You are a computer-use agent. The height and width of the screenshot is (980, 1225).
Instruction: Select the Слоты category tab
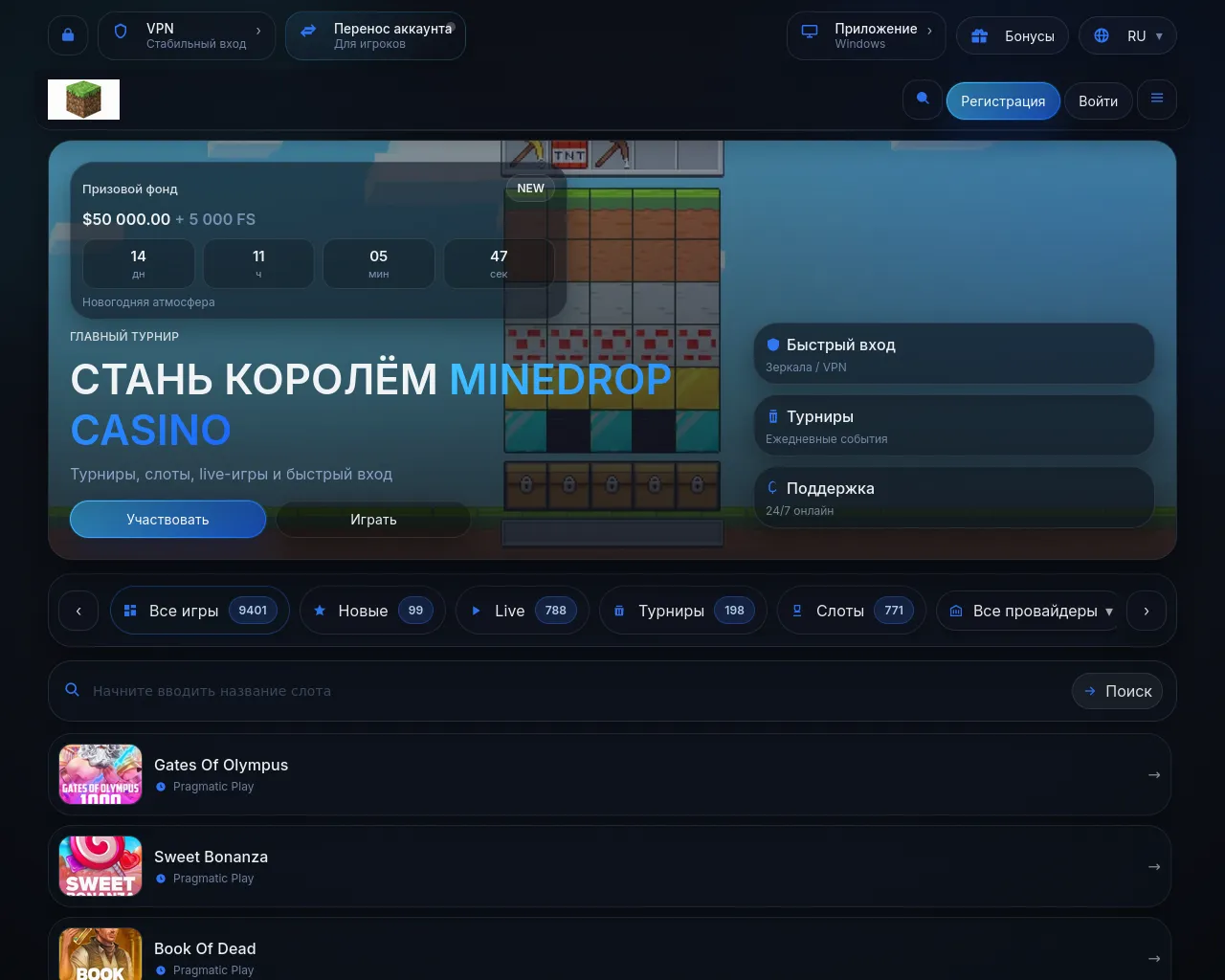point(852,610)
